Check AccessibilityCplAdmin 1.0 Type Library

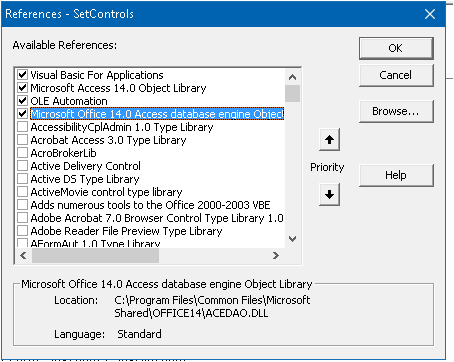point(22,127)
